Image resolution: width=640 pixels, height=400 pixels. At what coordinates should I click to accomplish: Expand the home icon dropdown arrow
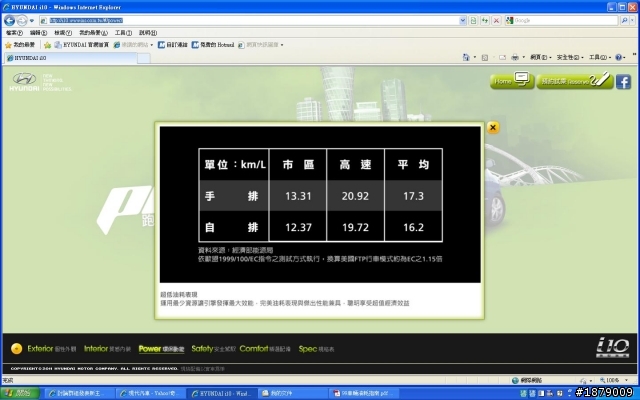pos(475,58)
